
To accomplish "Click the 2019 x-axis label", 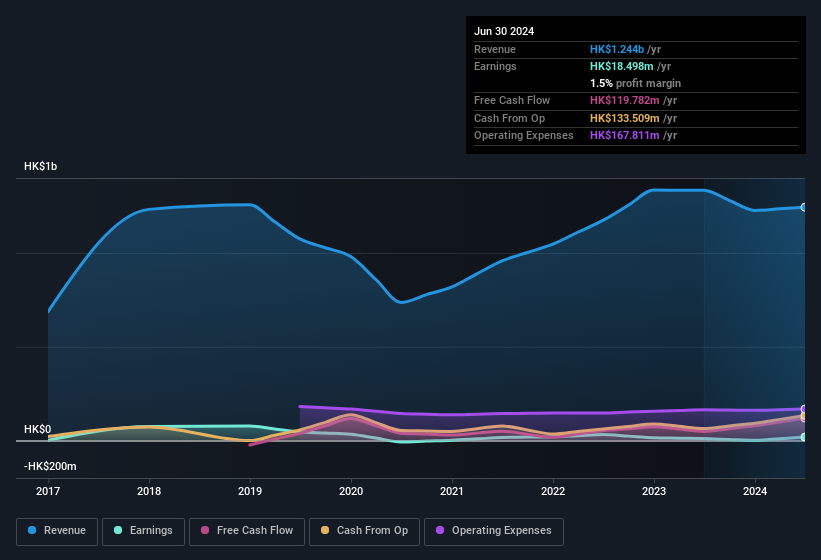I will point(250,491).
